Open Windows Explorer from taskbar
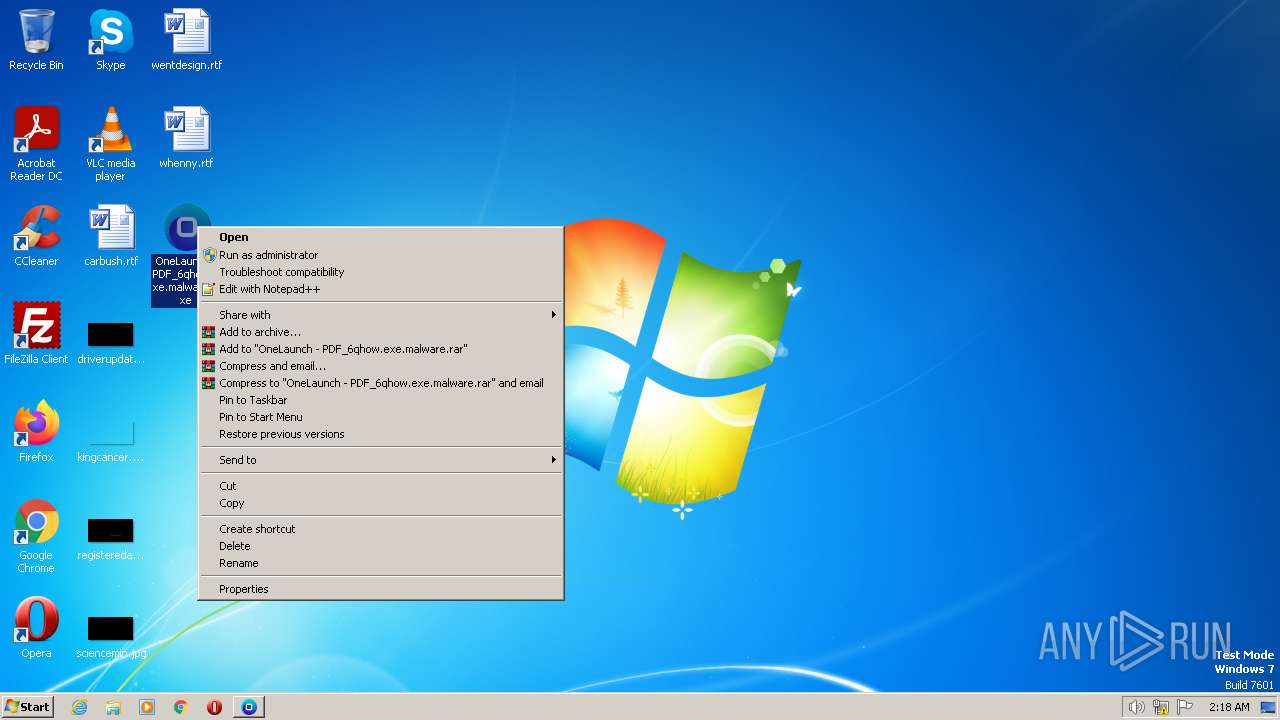 click(113, 707)
